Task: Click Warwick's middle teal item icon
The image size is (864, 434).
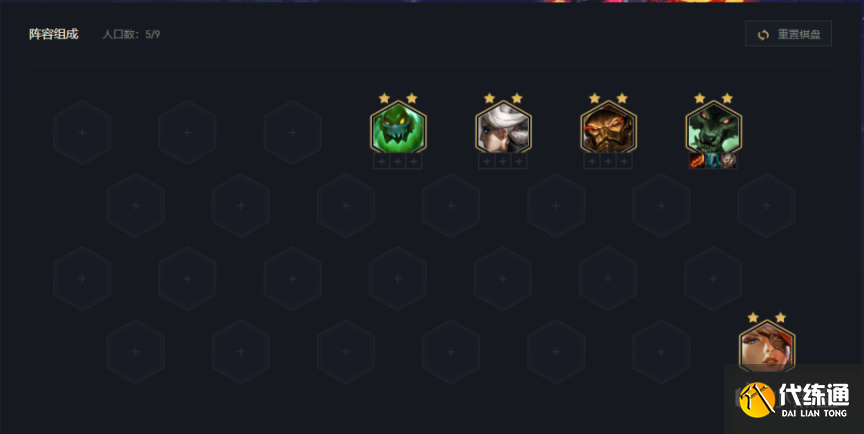Action: [713, 161]
